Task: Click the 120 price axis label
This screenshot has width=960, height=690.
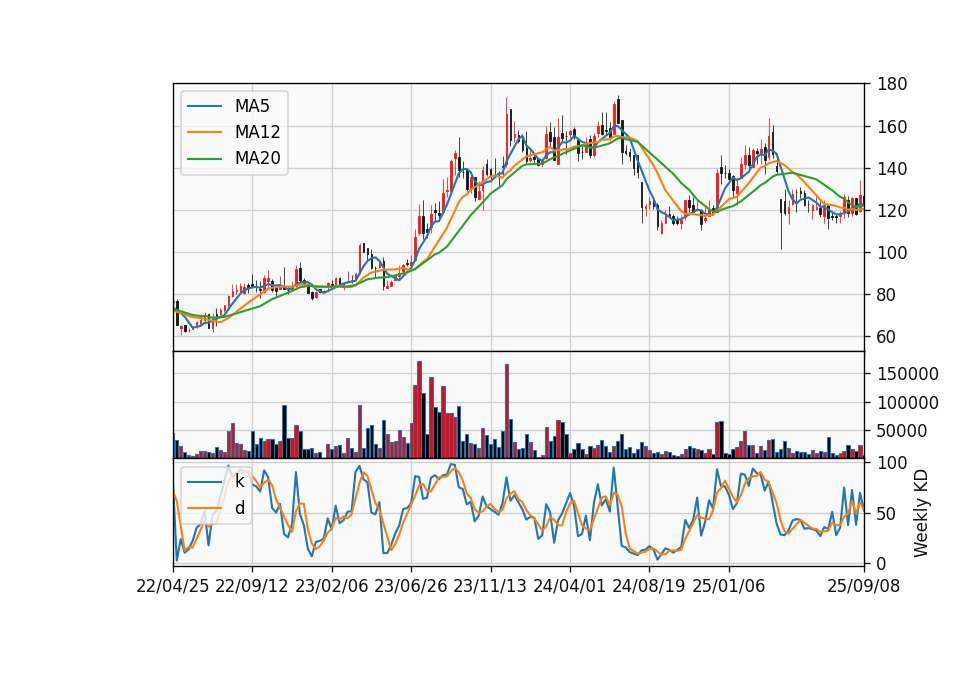Action: 892,211
